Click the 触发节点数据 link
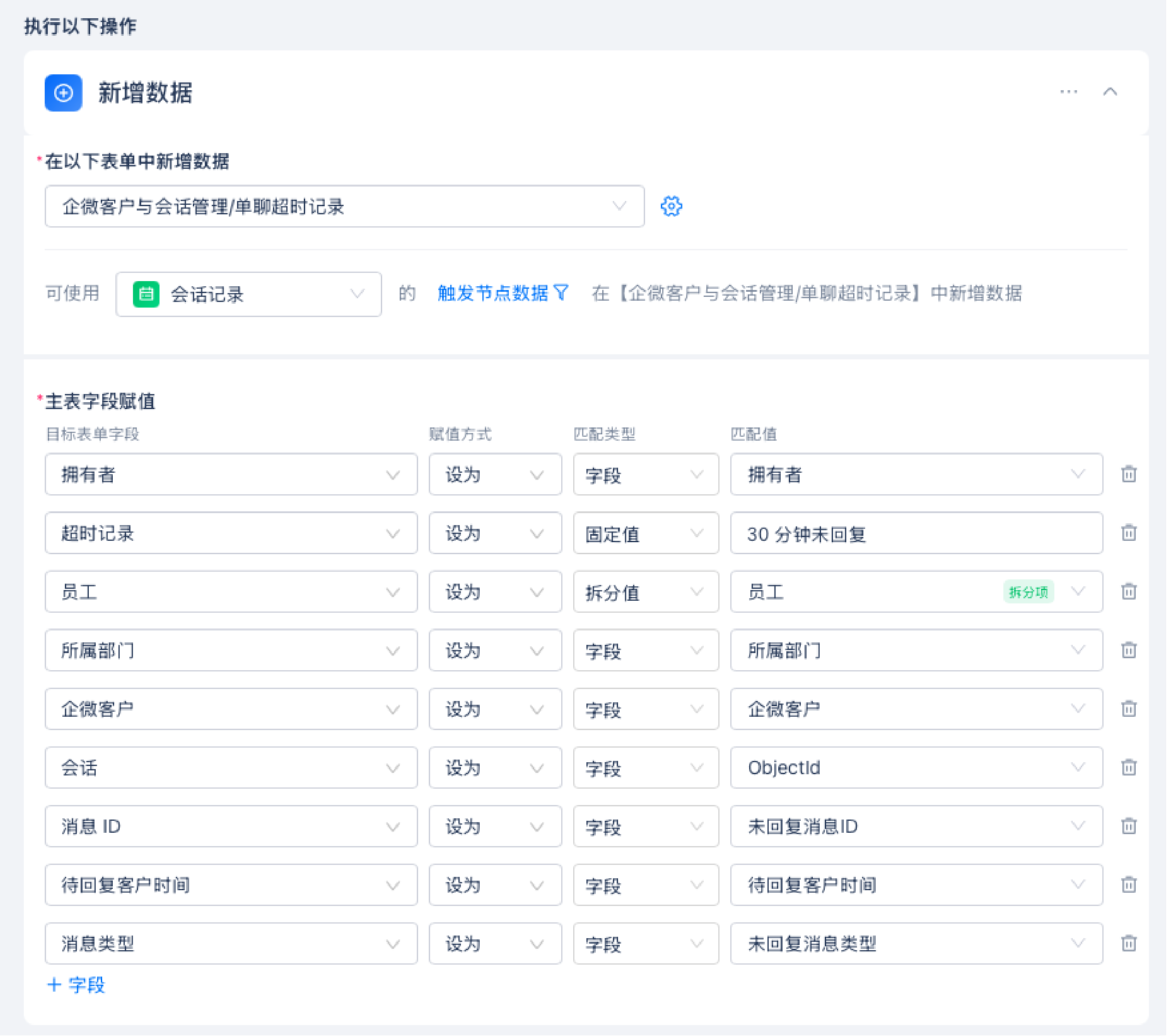Screen dimensions: 1167x1036 click(x=492, y=294)
